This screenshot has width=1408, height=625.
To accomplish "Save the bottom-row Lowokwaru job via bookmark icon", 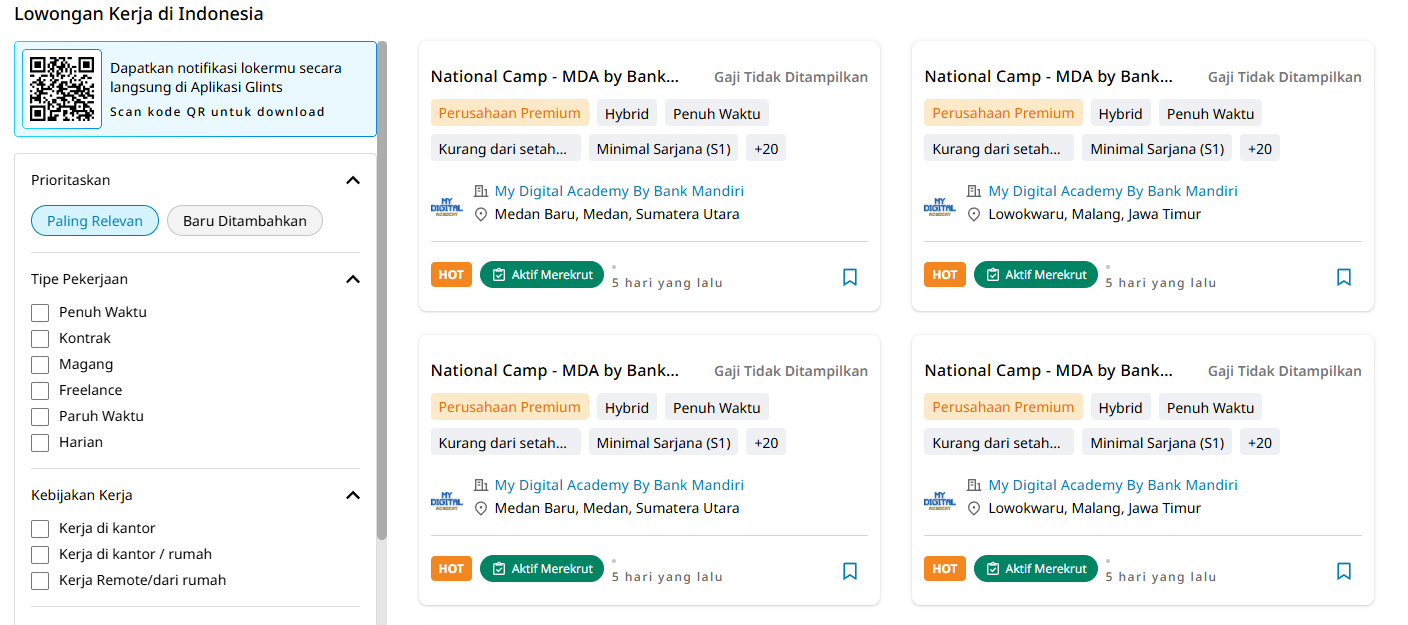I will pyautogui.click(x=1344, y=571).
